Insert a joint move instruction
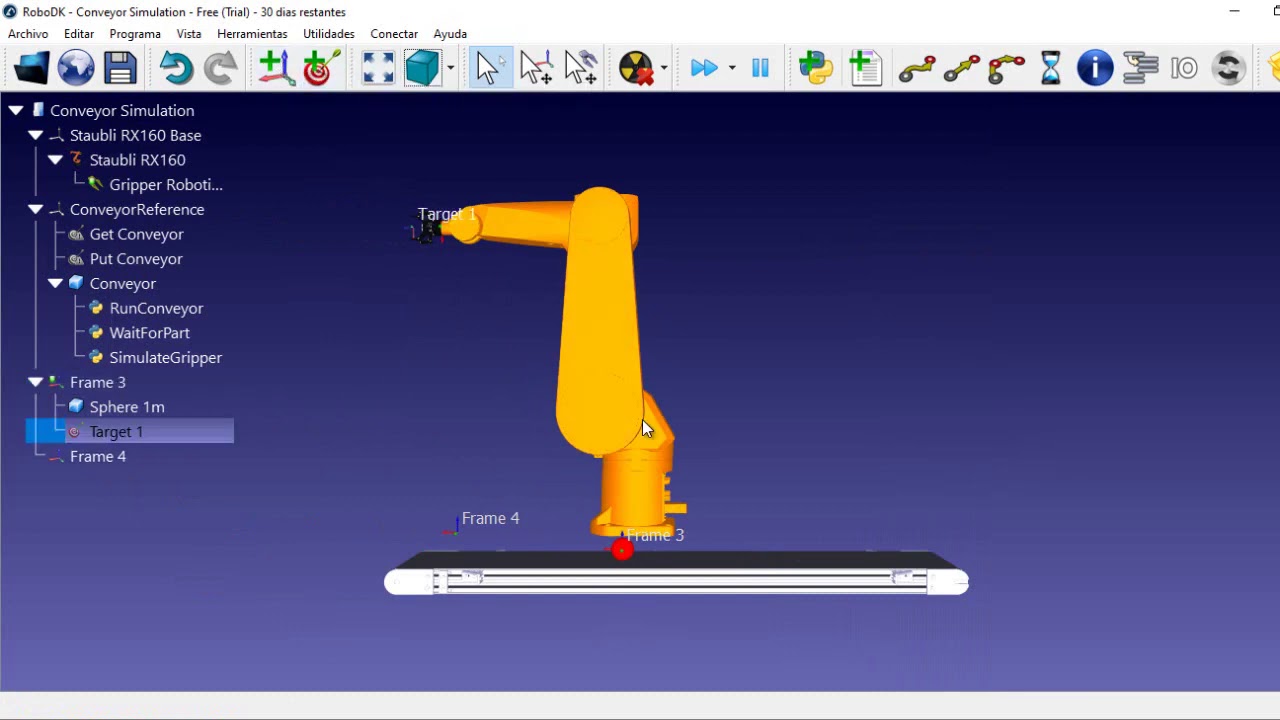The height and width of the screenshot is (720, 1280). pos(917,68)
